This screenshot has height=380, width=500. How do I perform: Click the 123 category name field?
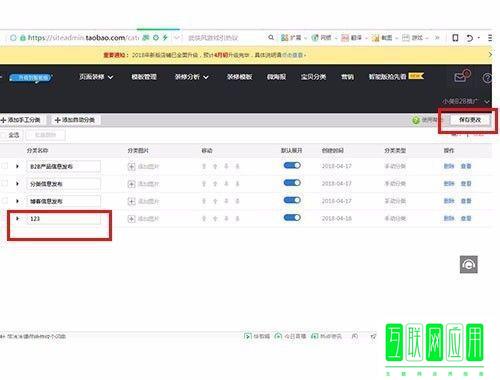point(64,219)
